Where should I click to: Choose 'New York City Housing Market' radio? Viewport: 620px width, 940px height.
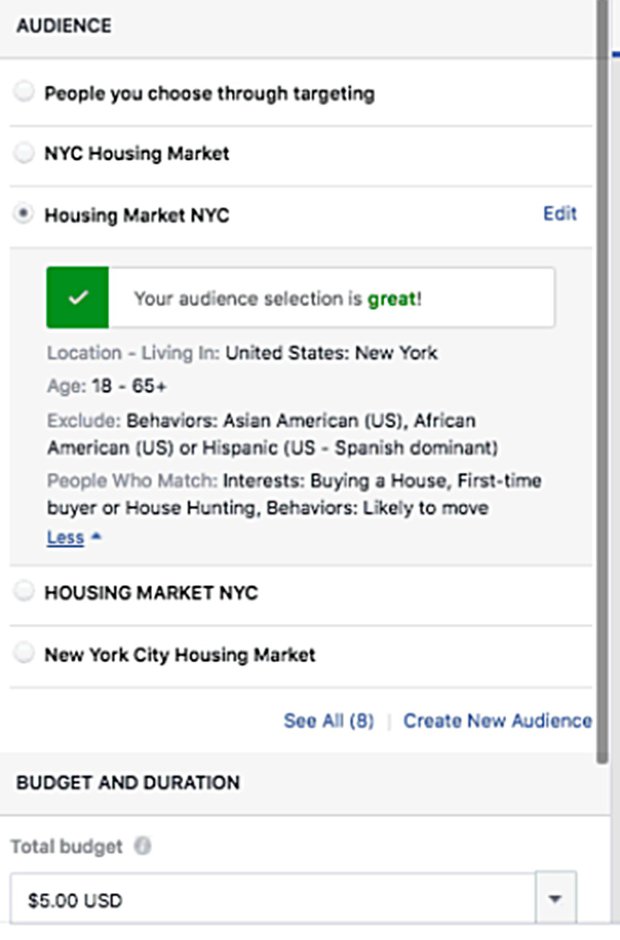click(x=24, y=654)
